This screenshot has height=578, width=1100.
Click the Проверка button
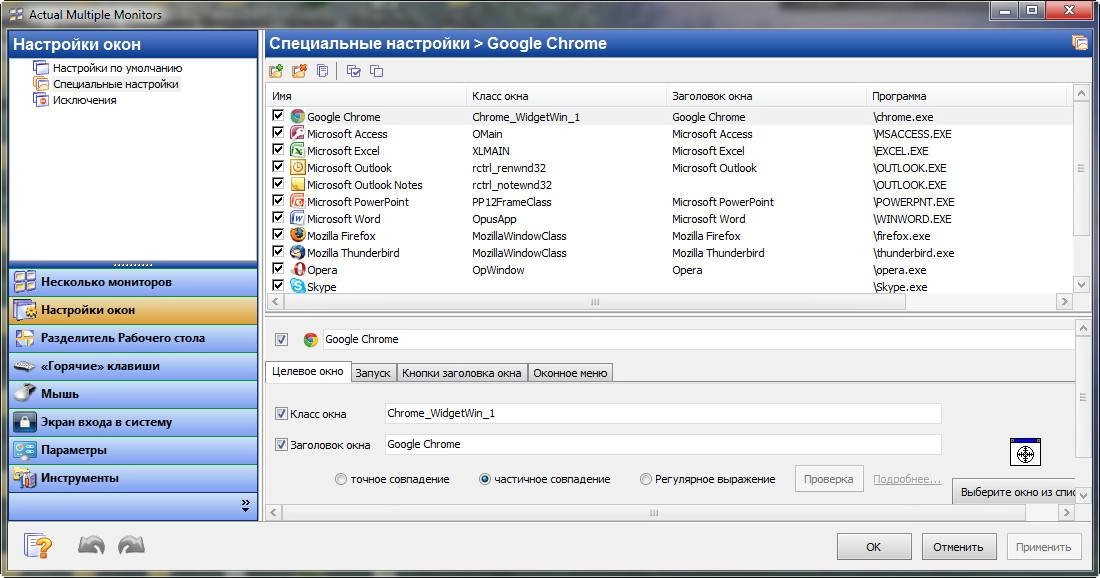pos(829,479)
